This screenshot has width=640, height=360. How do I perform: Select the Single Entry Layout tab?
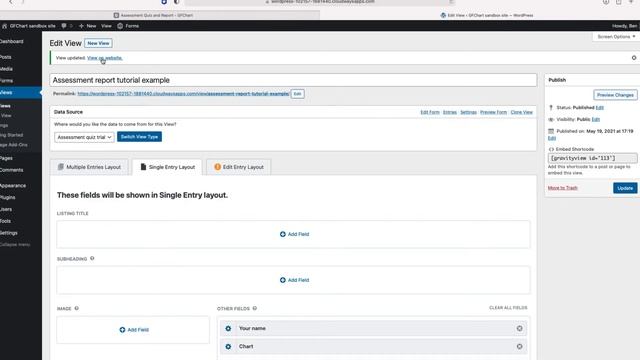coord(167,167)
